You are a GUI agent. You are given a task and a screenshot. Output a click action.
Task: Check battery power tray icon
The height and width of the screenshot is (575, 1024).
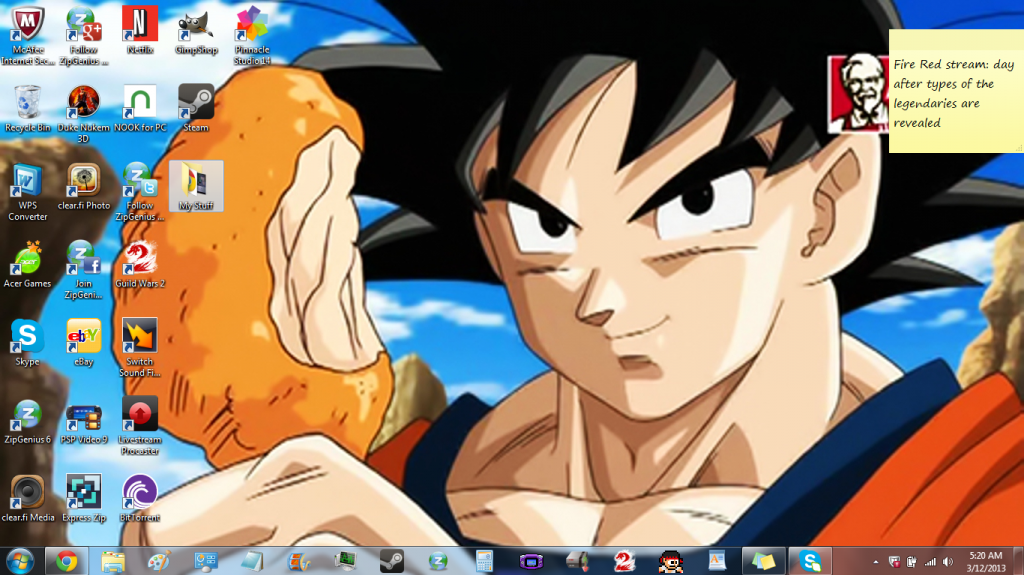[x=912, y=562]
